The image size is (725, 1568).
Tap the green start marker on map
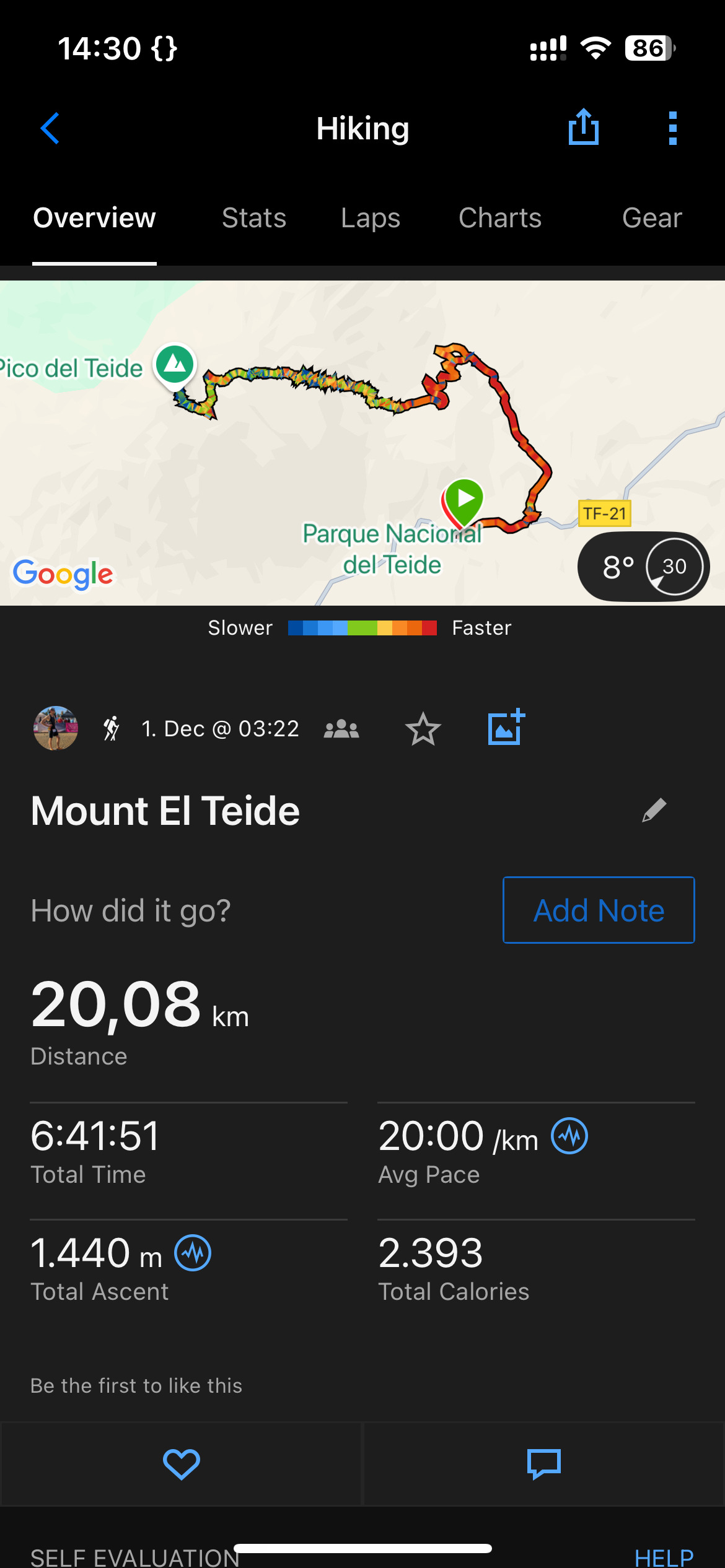tap(464, 500)
